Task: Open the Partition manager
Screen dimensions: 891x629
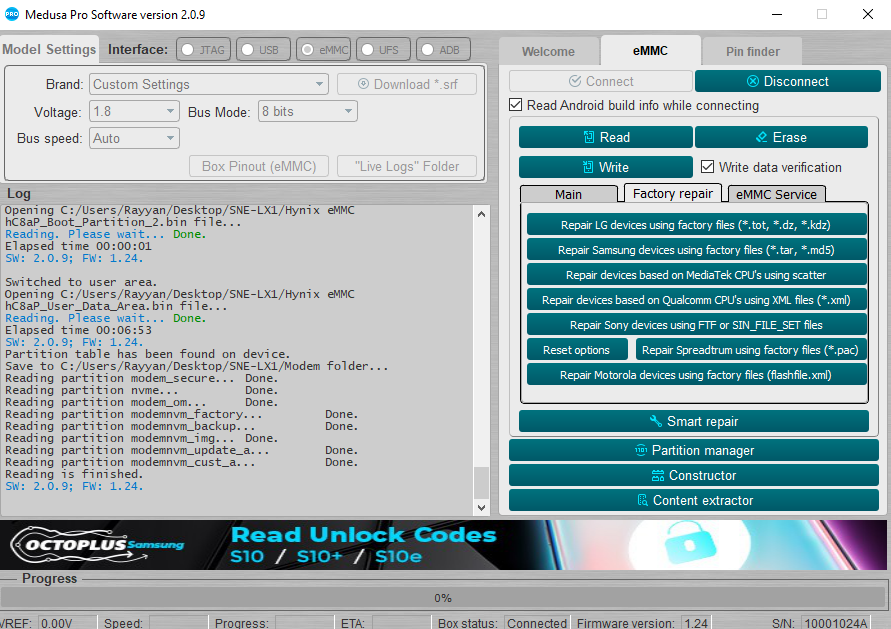Action: [694, 450]
